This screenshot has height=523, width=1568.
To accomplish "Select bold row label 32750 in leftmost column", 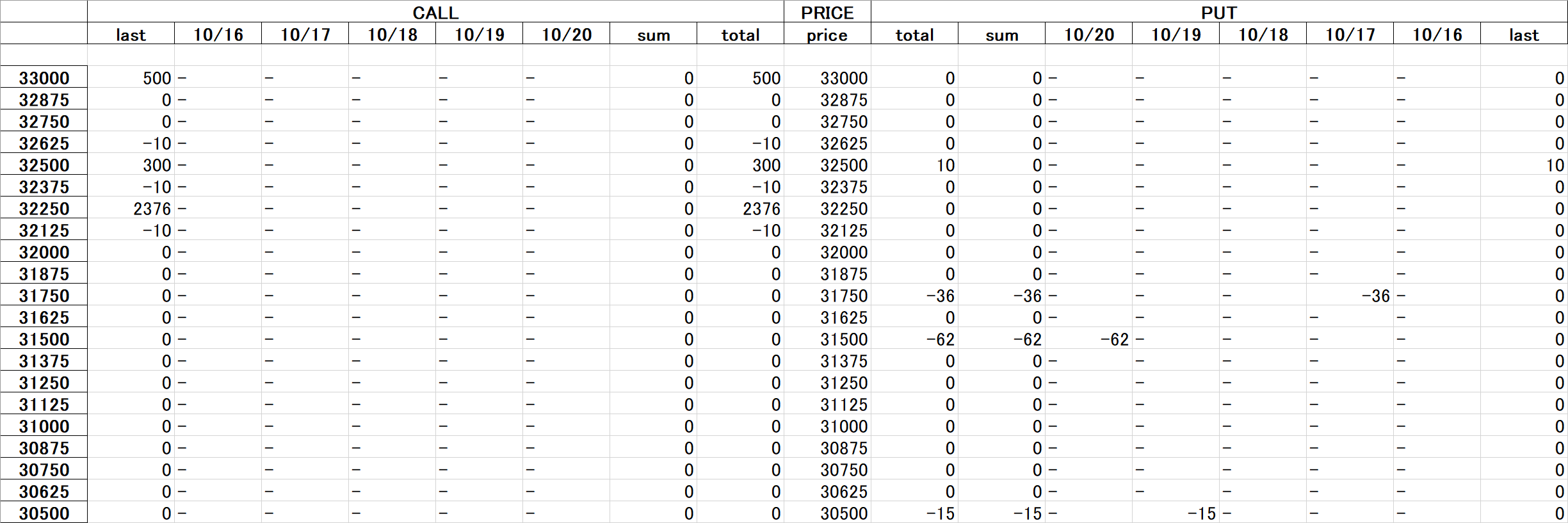I will pos(44,122).
